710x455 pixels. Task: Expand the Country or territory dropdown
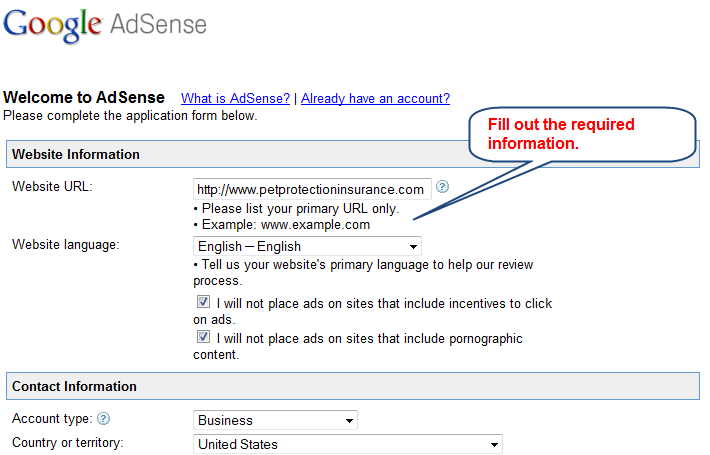coord(348,444)
